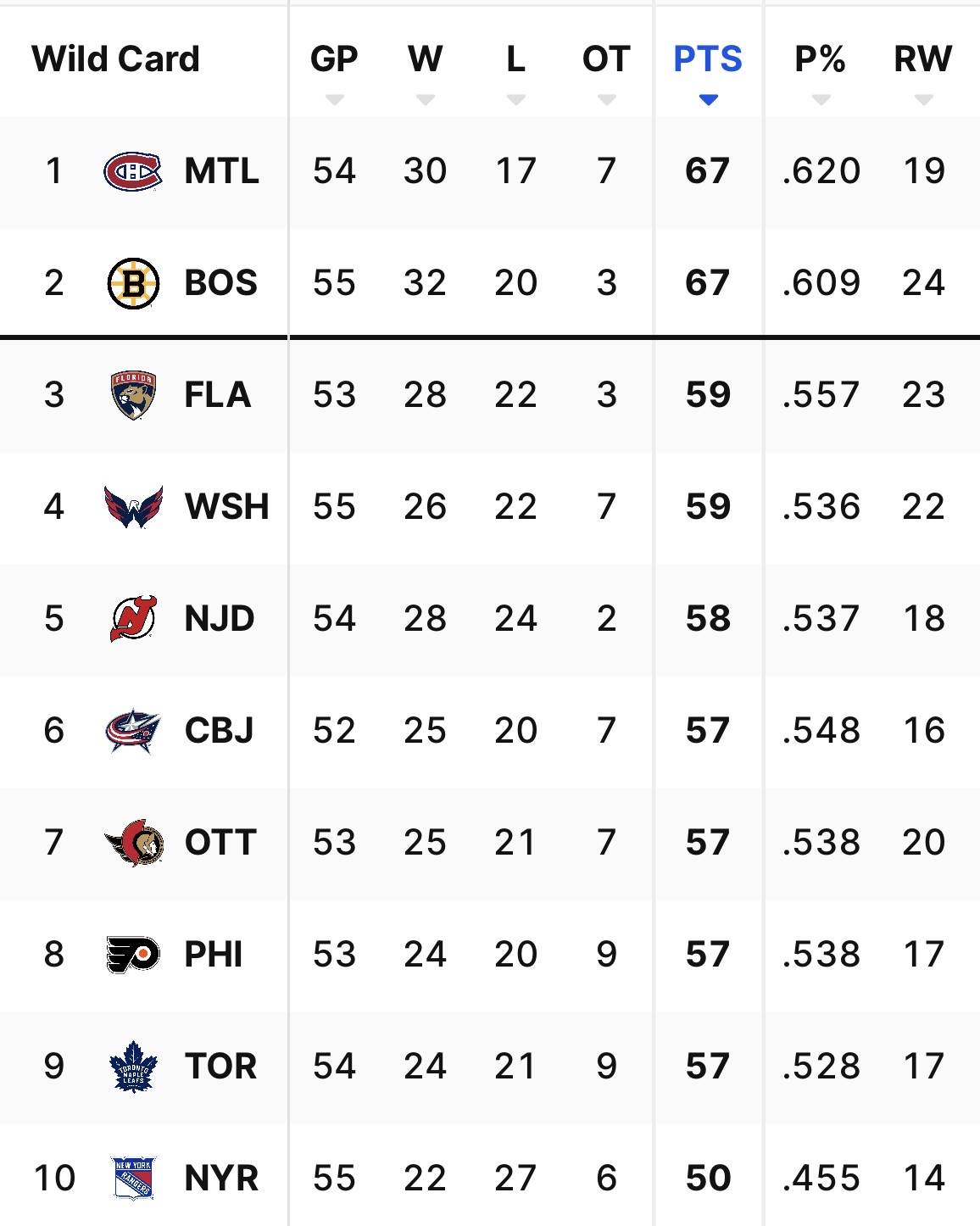
Task: Click the Boston Bruins logo
Action: pyautogui.click(x=133, y=283)
